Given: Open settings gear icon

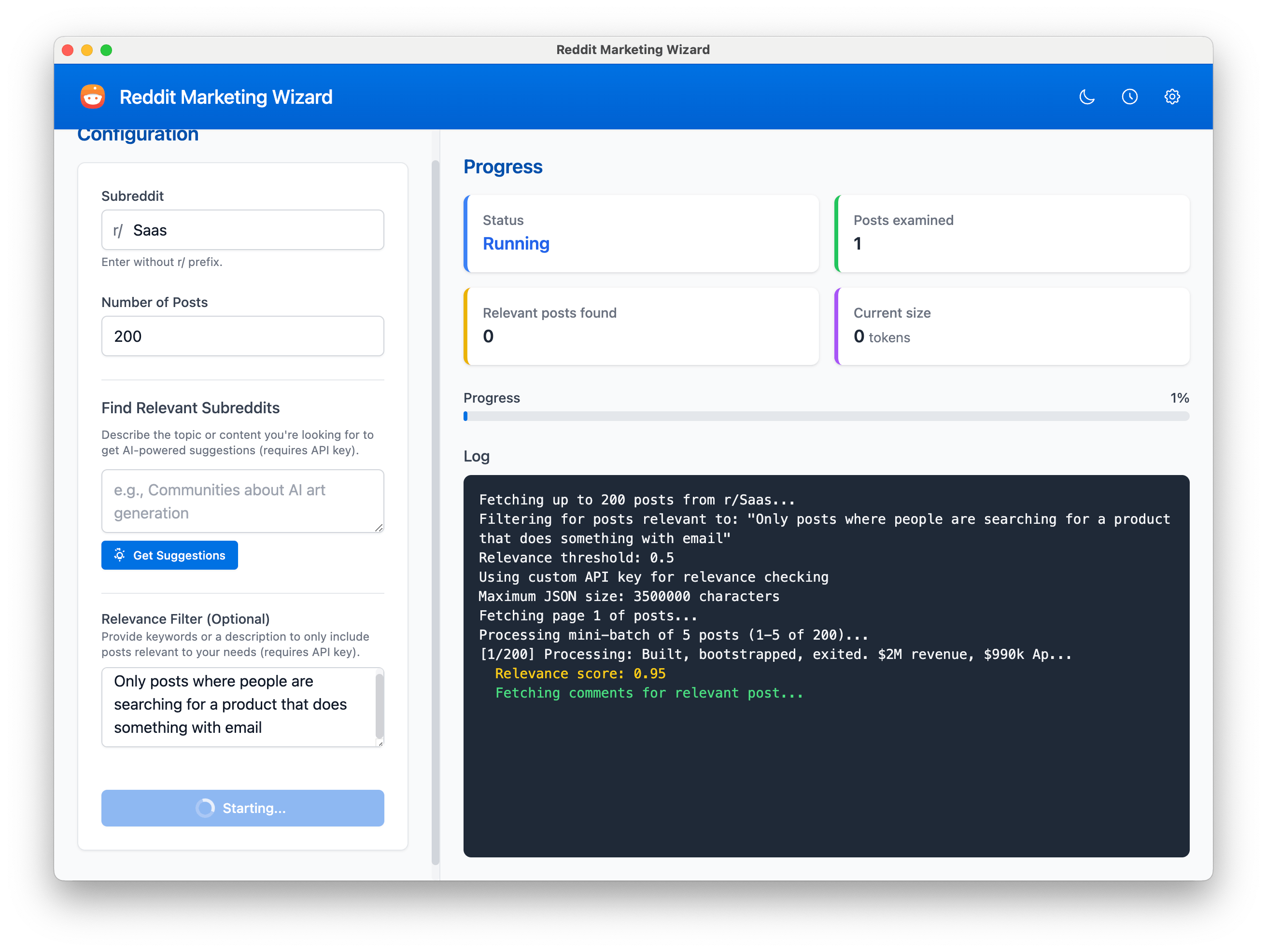Looking at the screenshot, I should [x=1172, y=97].
